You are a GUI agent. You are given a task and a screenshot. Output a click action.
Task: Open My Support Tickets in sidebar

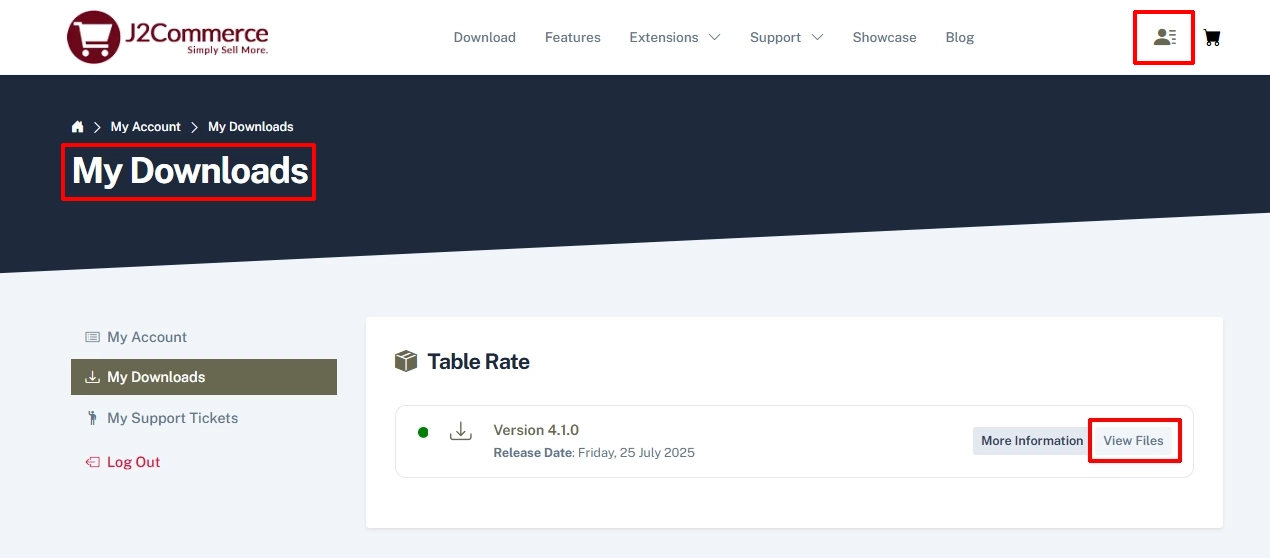[204, 418]
